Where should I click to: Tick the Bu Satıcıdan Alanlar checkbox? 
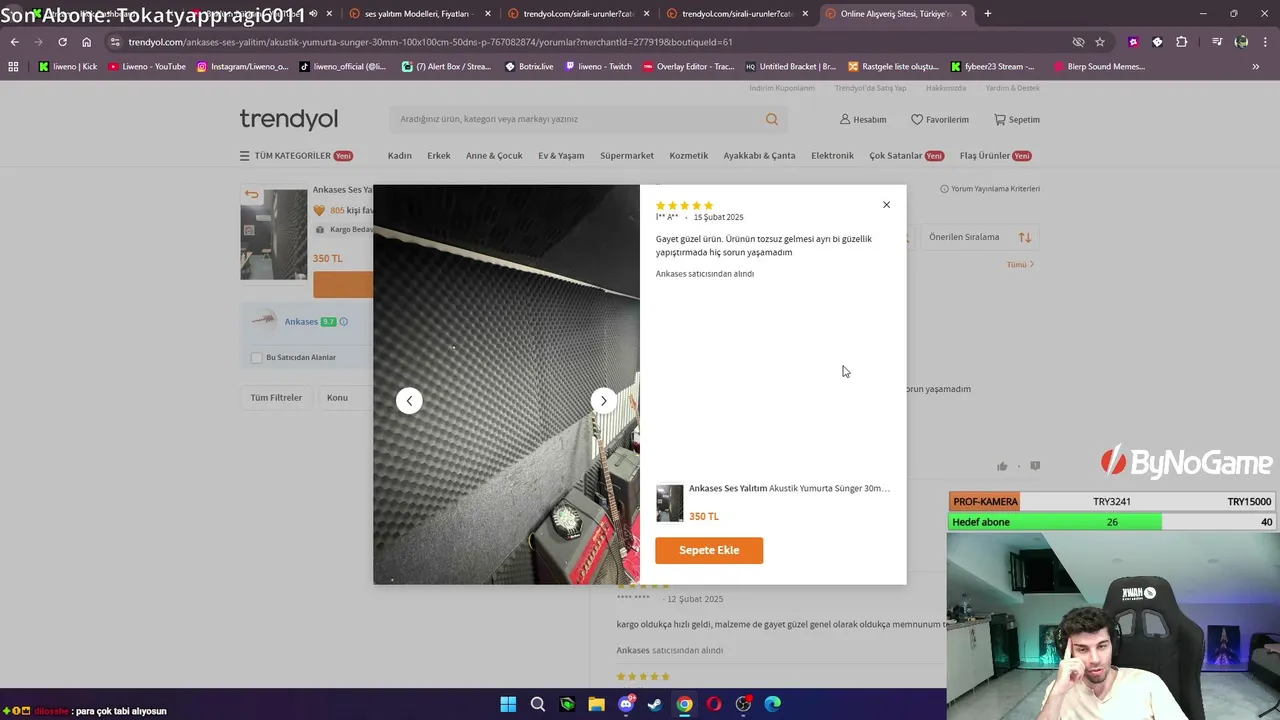(x=257, y=358)
